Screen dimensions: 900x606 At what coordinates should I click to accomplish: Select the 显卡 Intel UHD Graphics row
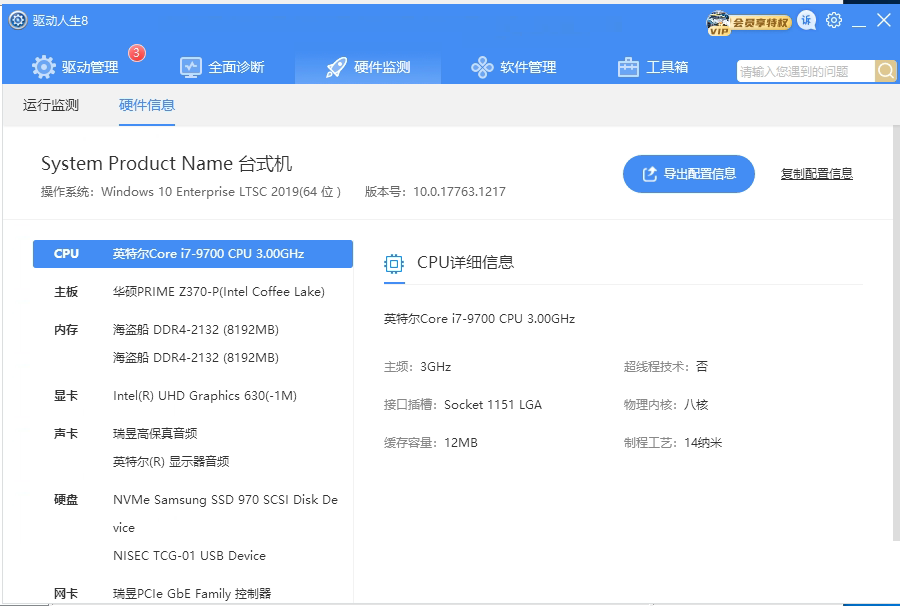[x=193, y=395]
